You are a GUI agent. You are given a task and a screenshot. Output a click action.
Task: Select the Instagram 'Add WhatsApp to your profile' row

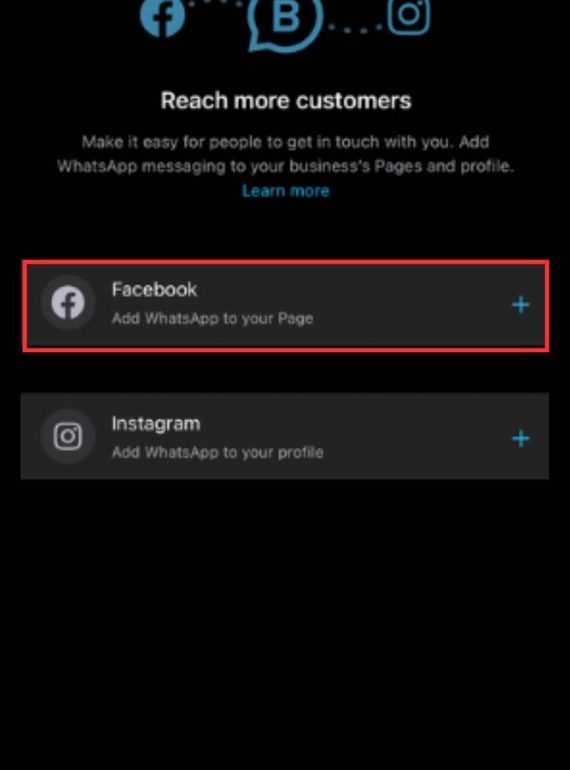coord(285,436)
